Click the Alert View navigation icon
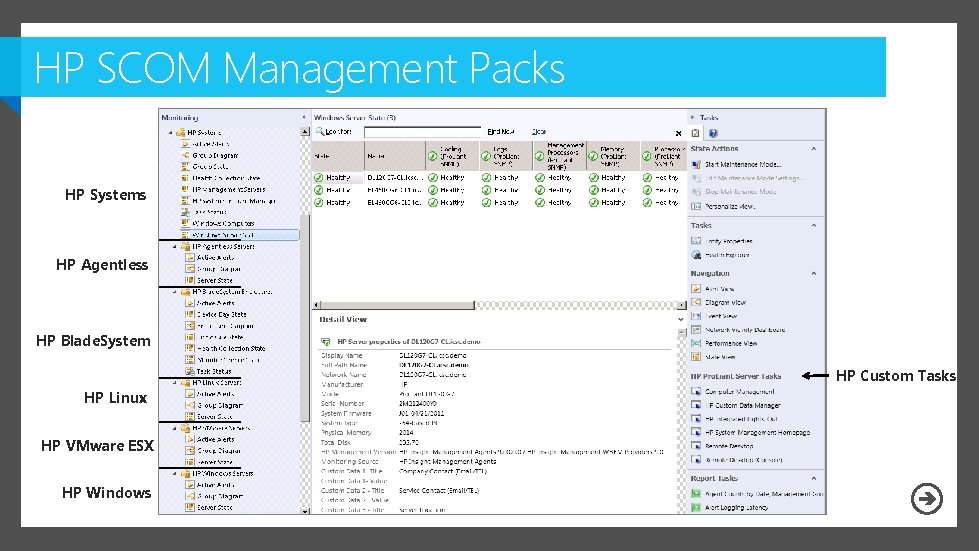This screenshot has width=979, height=551. pyautogui.click(x=696, y=288)
